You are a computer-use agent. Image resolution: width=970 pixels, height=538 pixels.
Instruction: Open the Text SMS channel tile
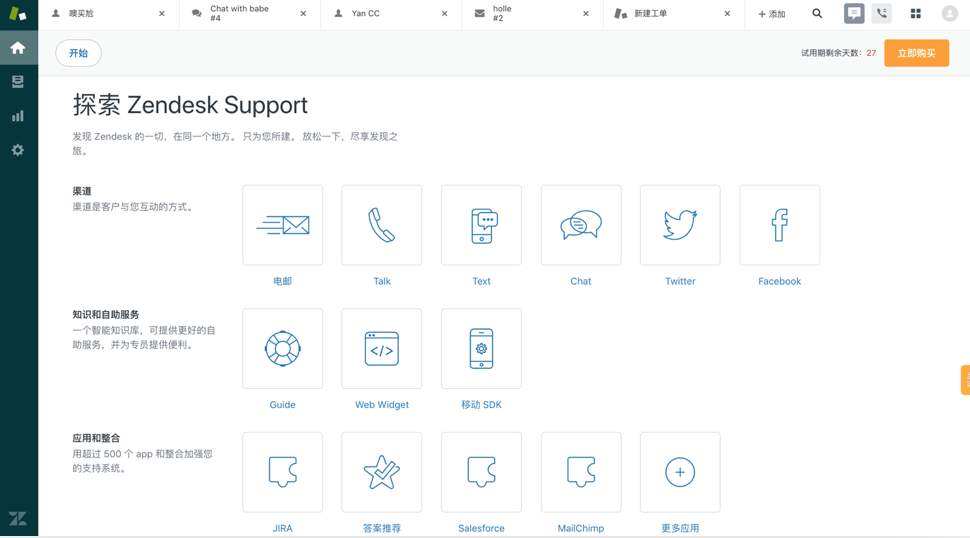[x=481, y=225]
